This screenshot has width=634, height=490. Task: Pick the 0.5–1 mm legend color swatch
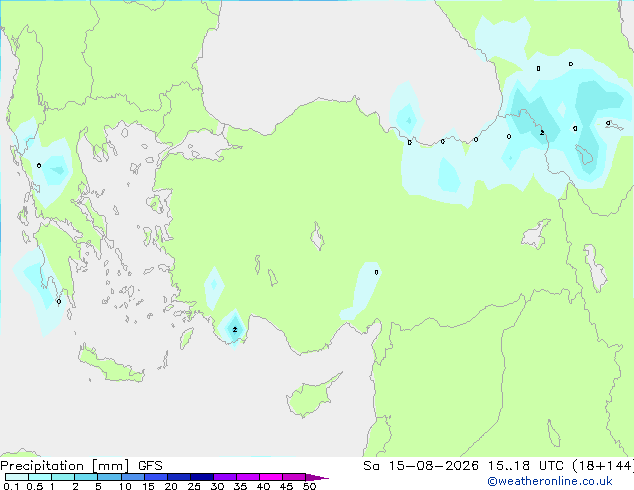pyautogui.click(x=40, y=477)
